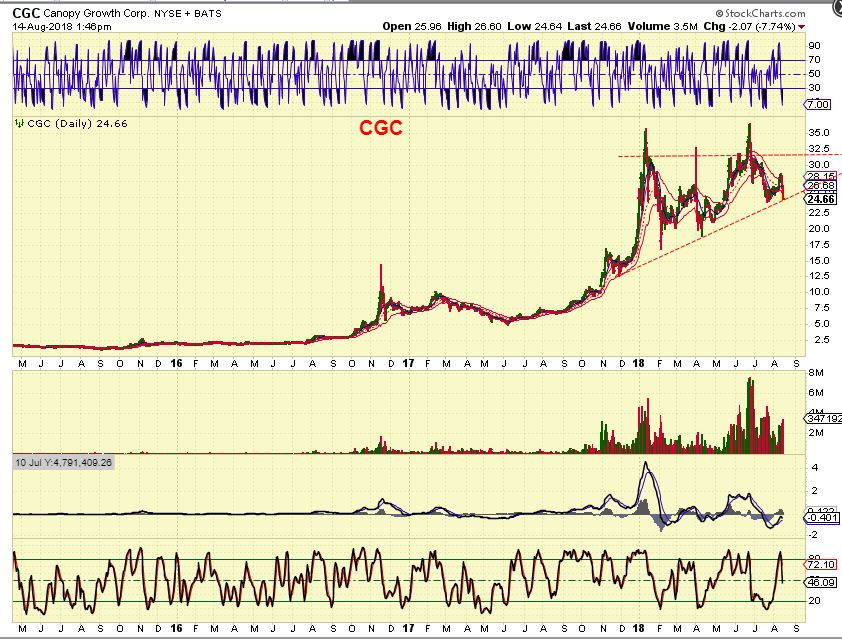The width and height of the screenshot is (842, 639).
Task: Click the -0.401 MACD value tag
Action: 822,518
